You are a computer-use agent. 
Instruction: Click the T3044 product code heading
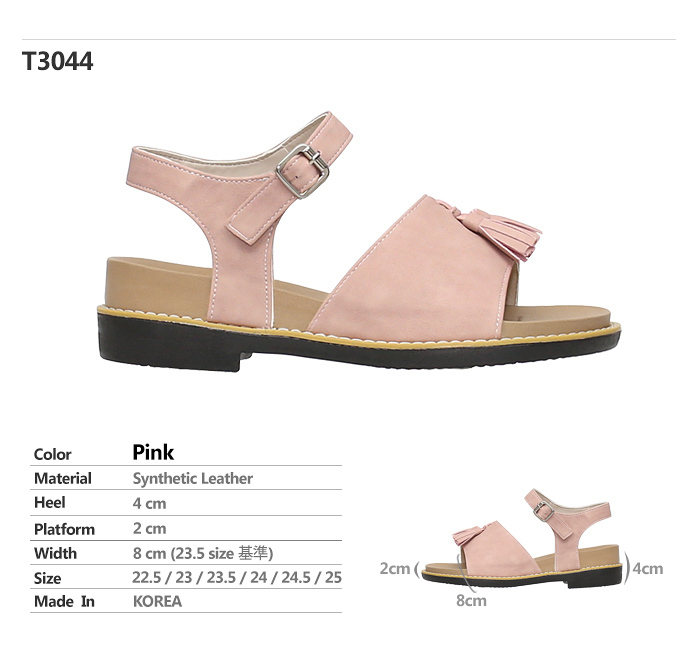pos(57,61)
